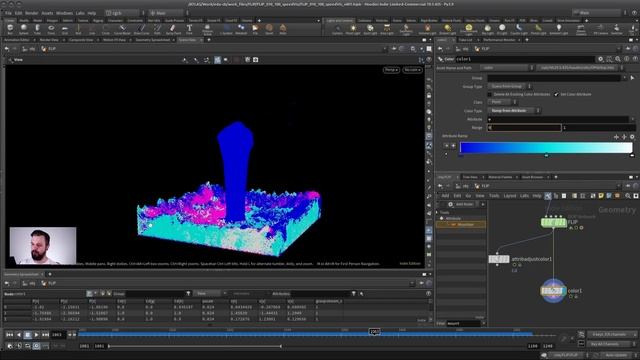Screen dimensions: 640x360
Task: Click the Attribute Ramp gradient bar
Action: point(546,147)
